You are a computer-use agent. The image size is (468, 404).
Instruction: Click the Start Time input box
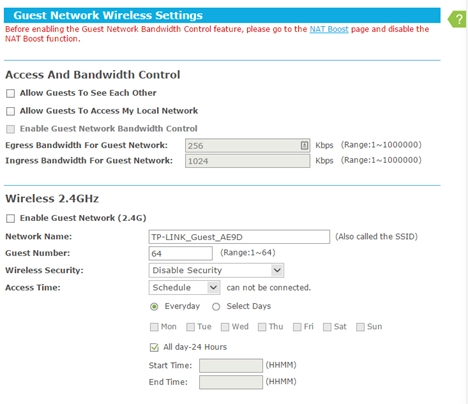point(231,366)
